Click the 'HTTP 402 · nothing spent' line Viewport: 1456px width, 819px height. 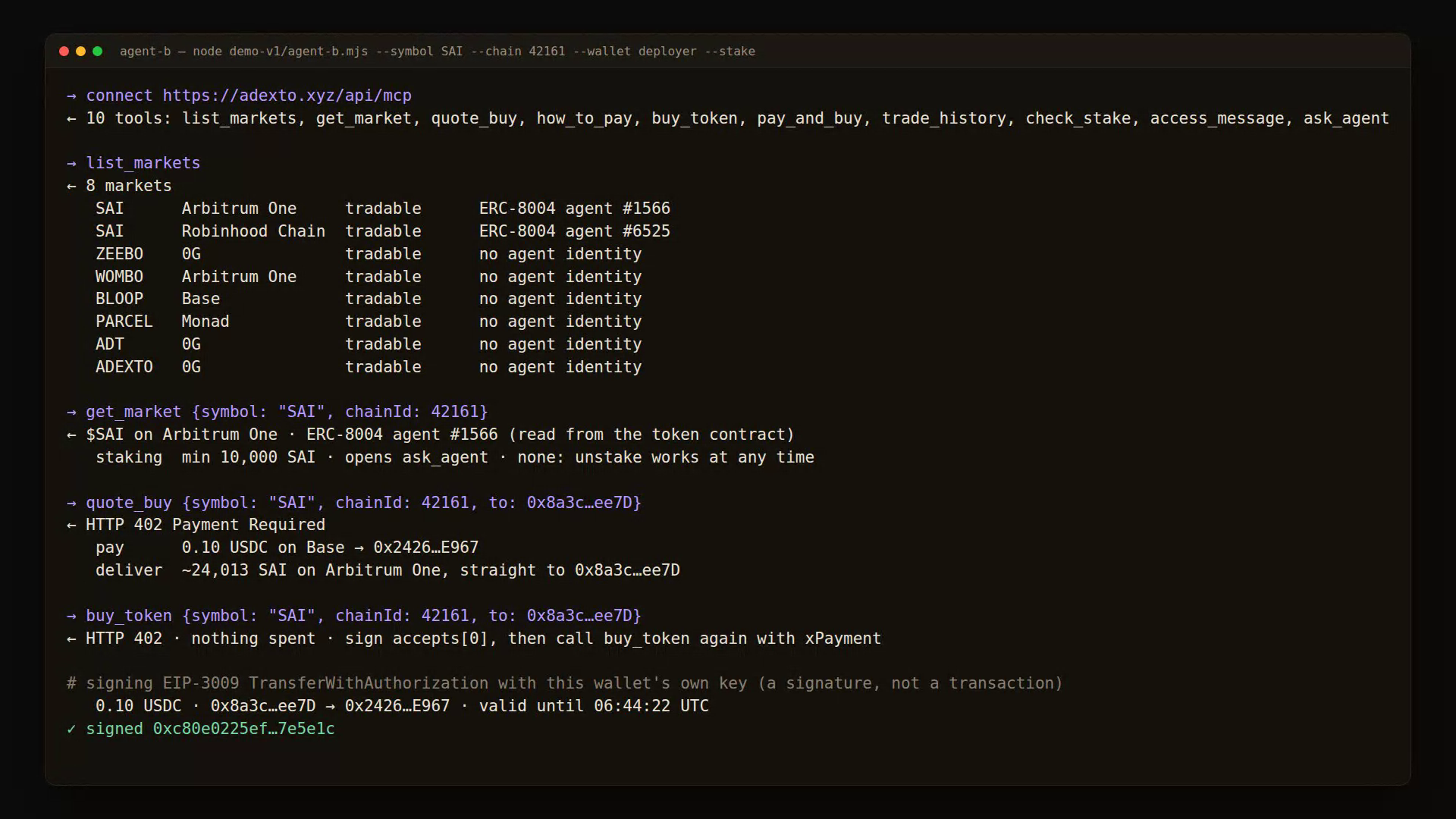[474, 639]
